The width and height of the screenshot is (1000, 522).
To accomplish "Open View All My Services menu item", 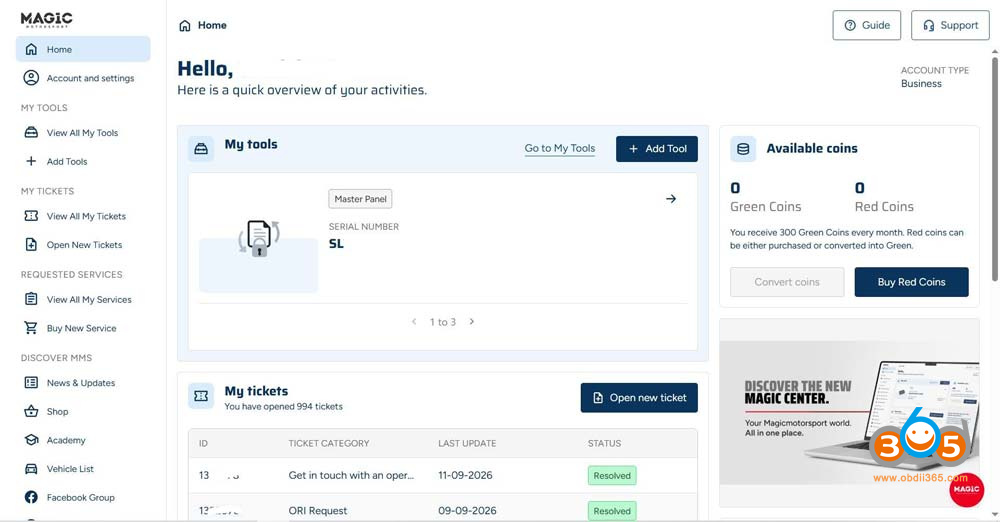I will pyautogui.click(x=83, y=299).
